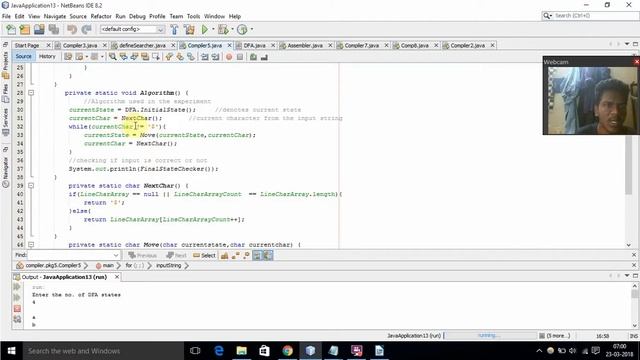
Task: Click the Open Project toolbar icon
Action: tap(39, 29)
